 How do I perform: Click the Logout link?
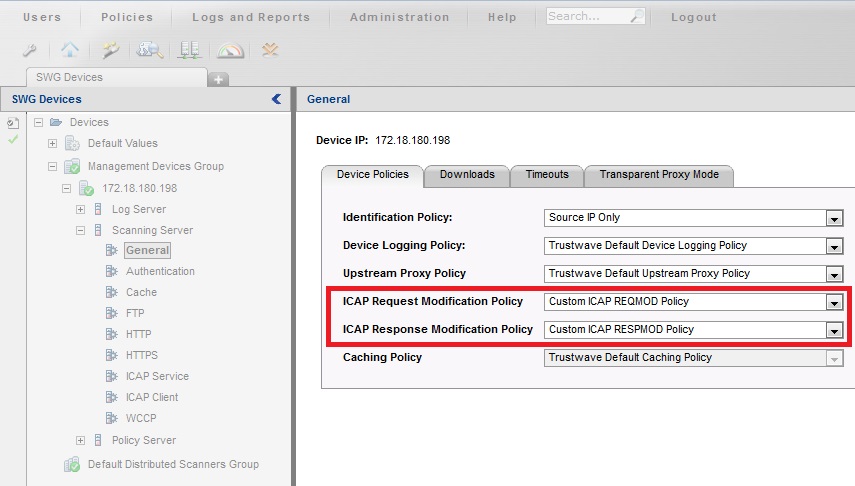pos(693,17)
